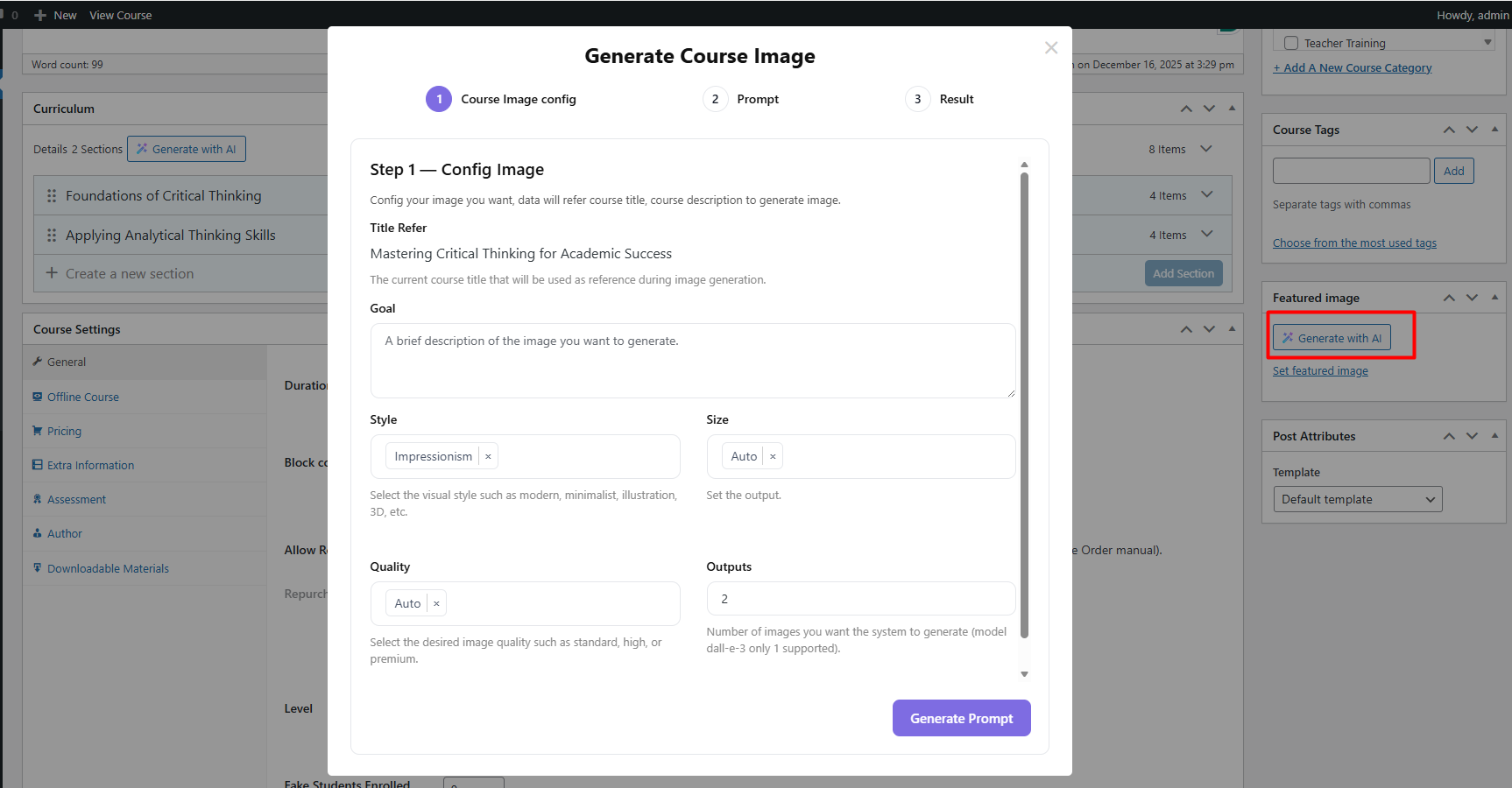The height and width of the screenshot is (788, 1512).
Task: Close the Generate Course Image dialog
Action: click(x=1051, y=48)
